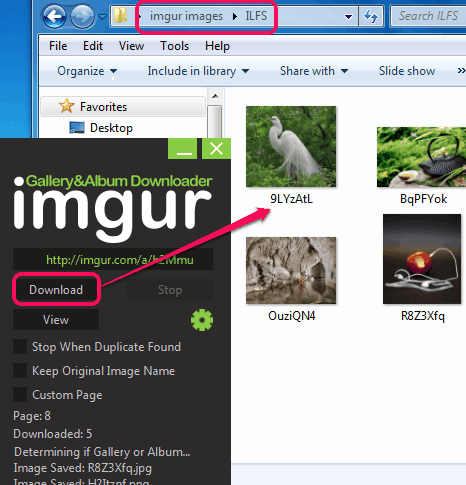The image size is (466, 485).
Task: Open the recent pages dropdown beside Forward
Action: 102,16
